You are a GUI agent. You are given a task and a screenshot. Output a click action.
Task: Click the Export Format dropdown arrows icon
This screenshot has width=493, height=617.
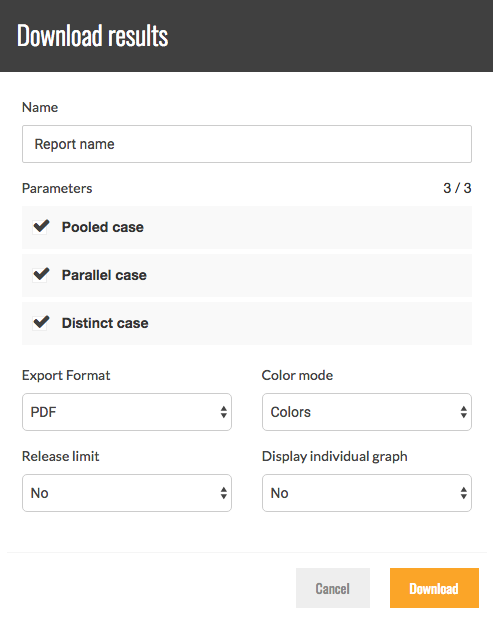(223, 412)
